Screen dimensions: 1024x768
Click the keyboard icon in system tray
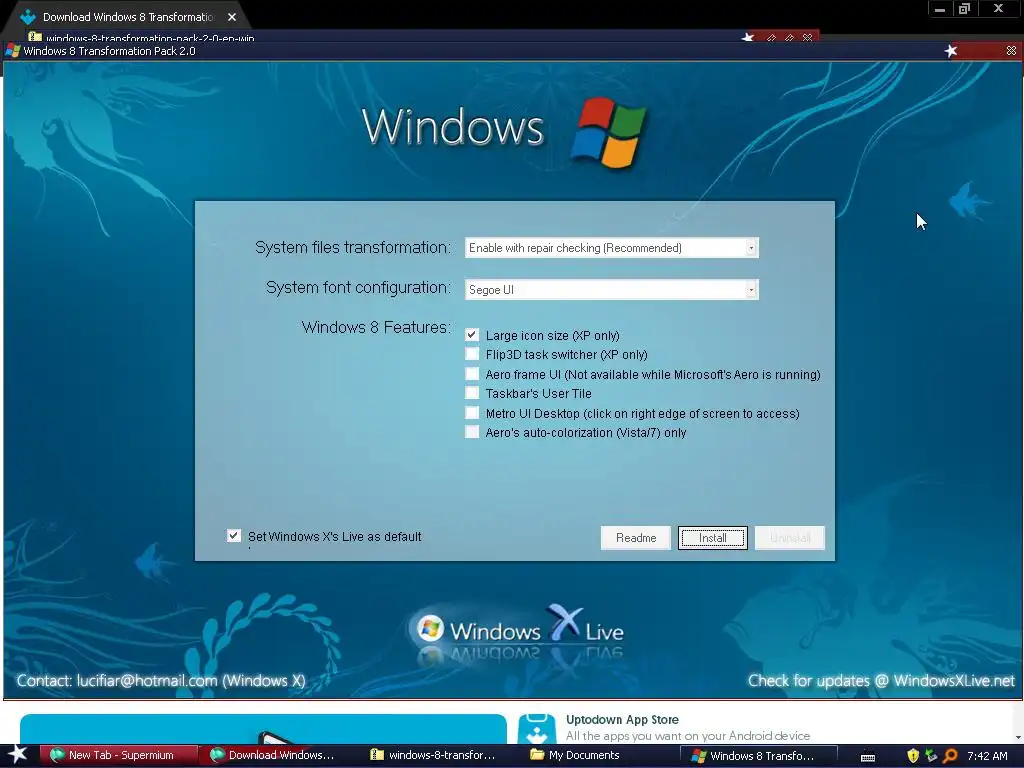click(x=868, y=757)
